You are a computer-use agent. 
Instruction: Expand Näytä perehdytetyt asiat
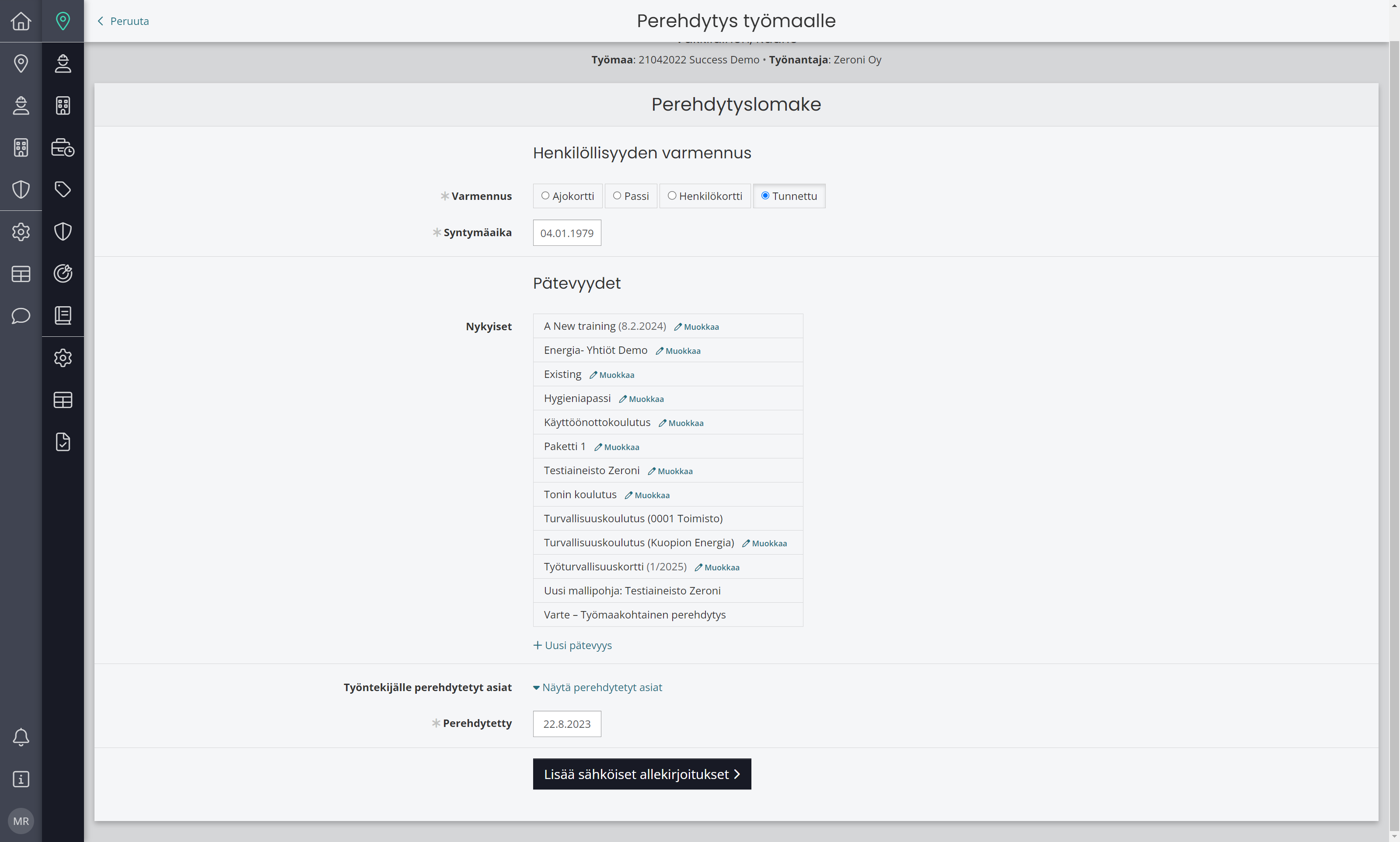597,687
